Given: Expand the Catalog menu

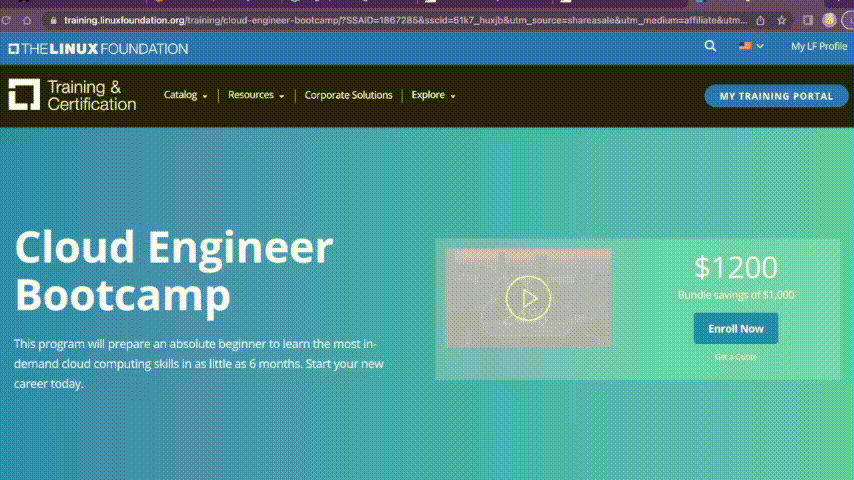Looking at the screenshot, I should (x=186, y=95).
